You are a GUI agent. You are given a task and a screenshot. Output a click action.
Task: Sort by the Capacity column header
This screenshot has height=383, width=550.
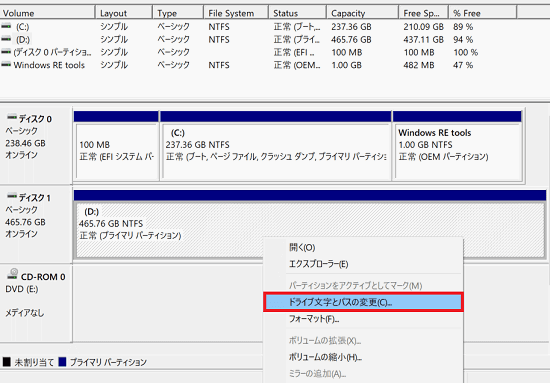click(363, 13)
